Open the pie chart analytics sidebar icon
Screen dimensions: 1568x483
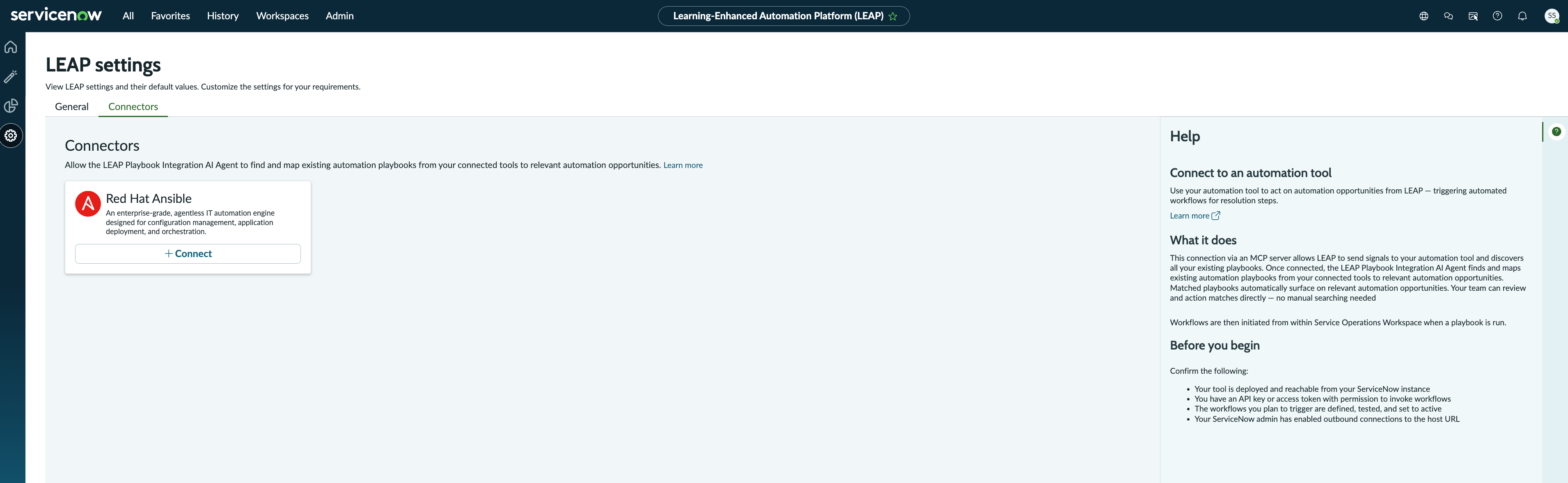tap(11, 106)
